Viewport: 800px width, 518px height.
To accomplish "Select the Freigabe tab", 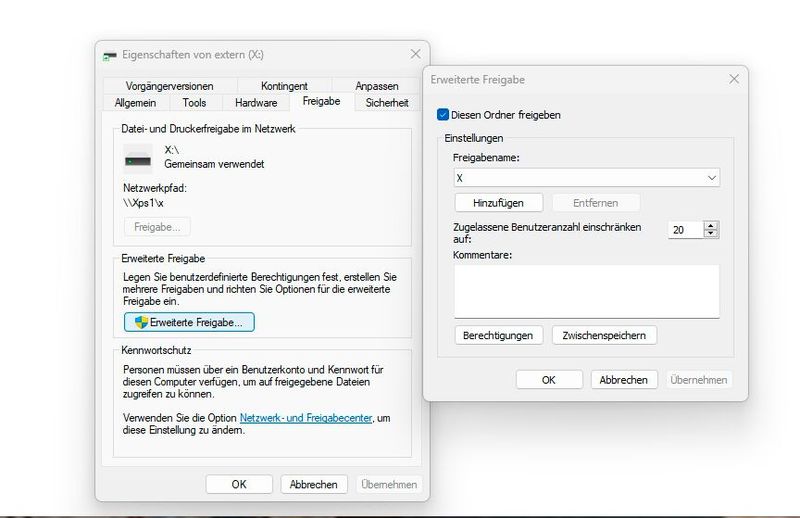I will pos(321,101).
